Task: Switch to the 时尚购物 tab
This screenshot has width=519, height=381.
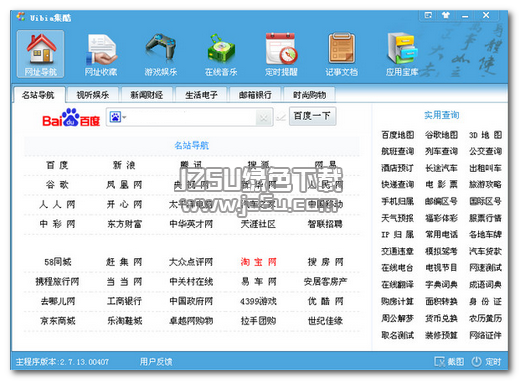Action: click(309, 95)
